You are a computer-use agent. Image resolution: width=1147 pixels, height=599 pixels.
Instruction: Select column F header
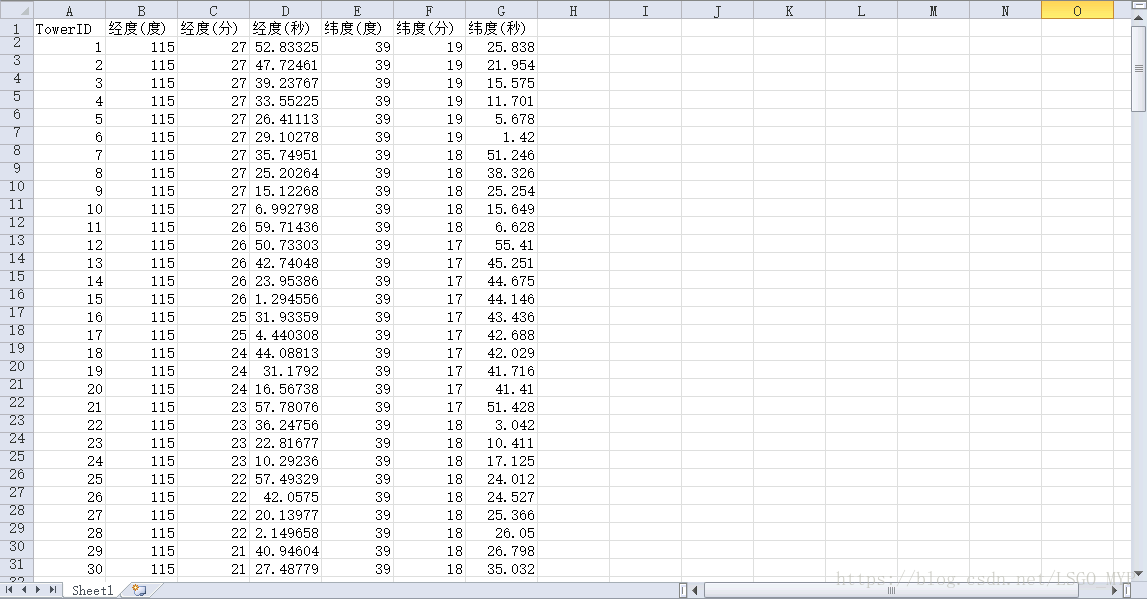(x=429, y=10)
